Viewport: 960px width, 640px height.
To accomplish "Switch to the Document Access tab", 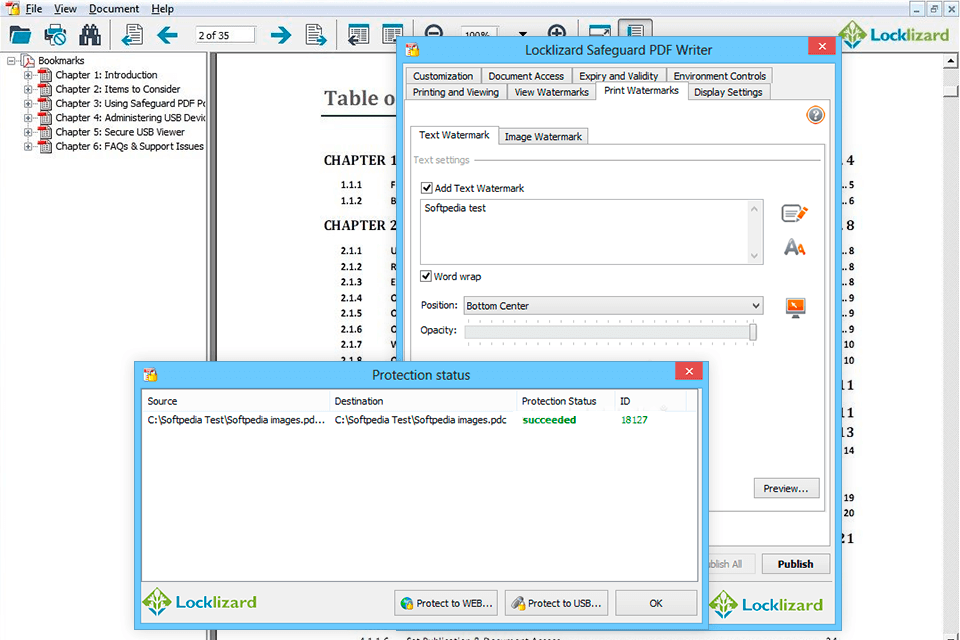I will coord(526,76).
